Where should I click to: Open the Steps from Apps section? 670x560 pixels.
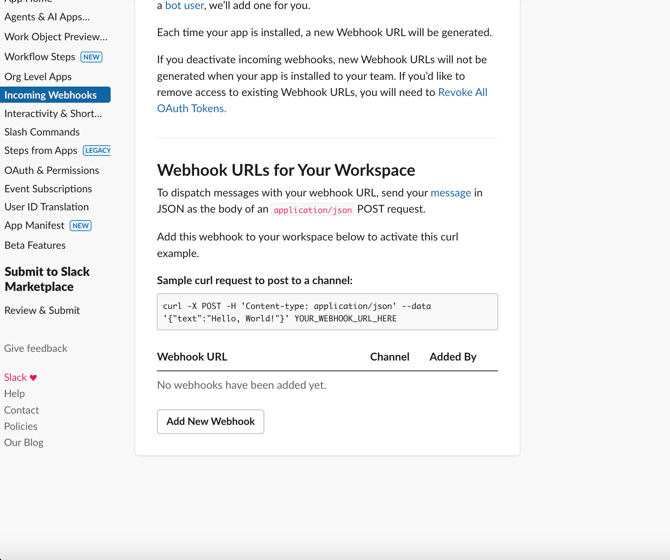(41, 150)
